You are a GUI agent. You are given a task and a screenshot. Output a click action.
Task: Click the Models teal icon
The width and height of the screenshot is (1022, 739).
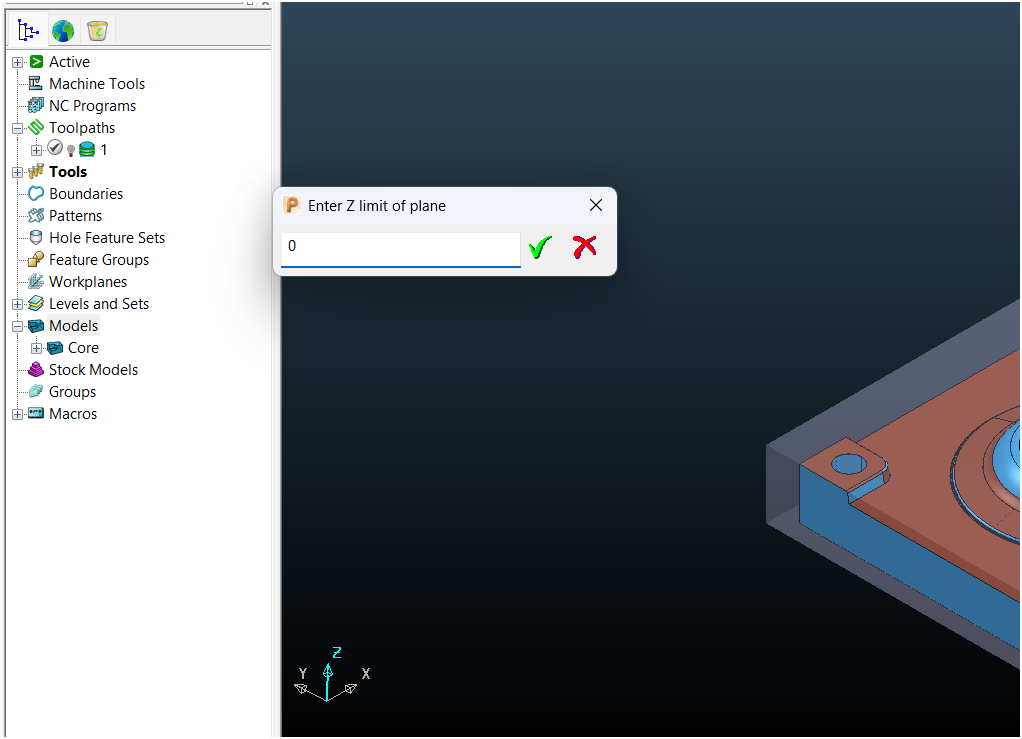pyautogui.click(x=36, y=326)
